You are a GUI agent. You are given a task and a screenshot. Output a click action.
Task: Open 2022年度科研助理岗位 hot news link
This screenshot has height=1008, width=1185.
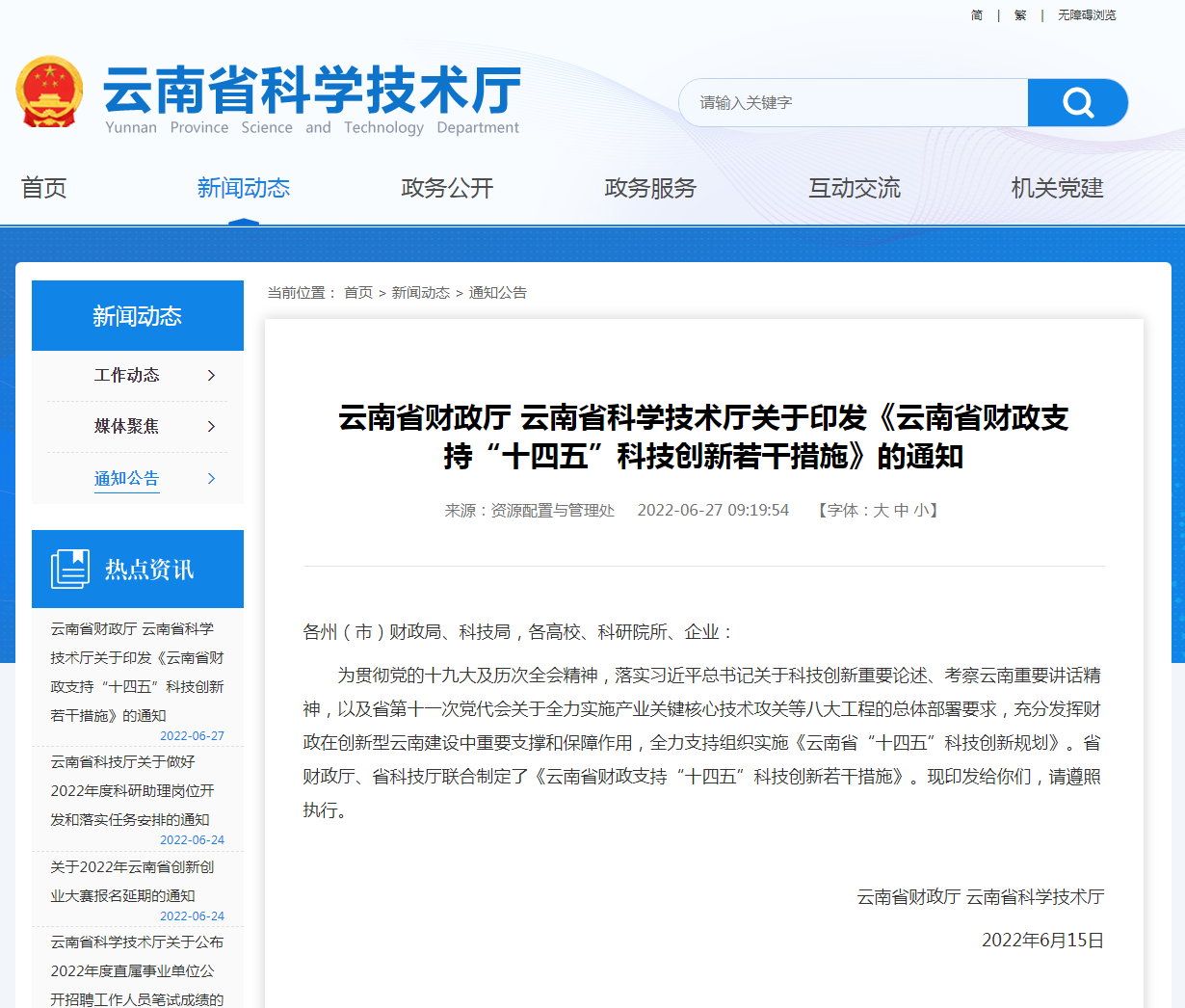(132, 790)
